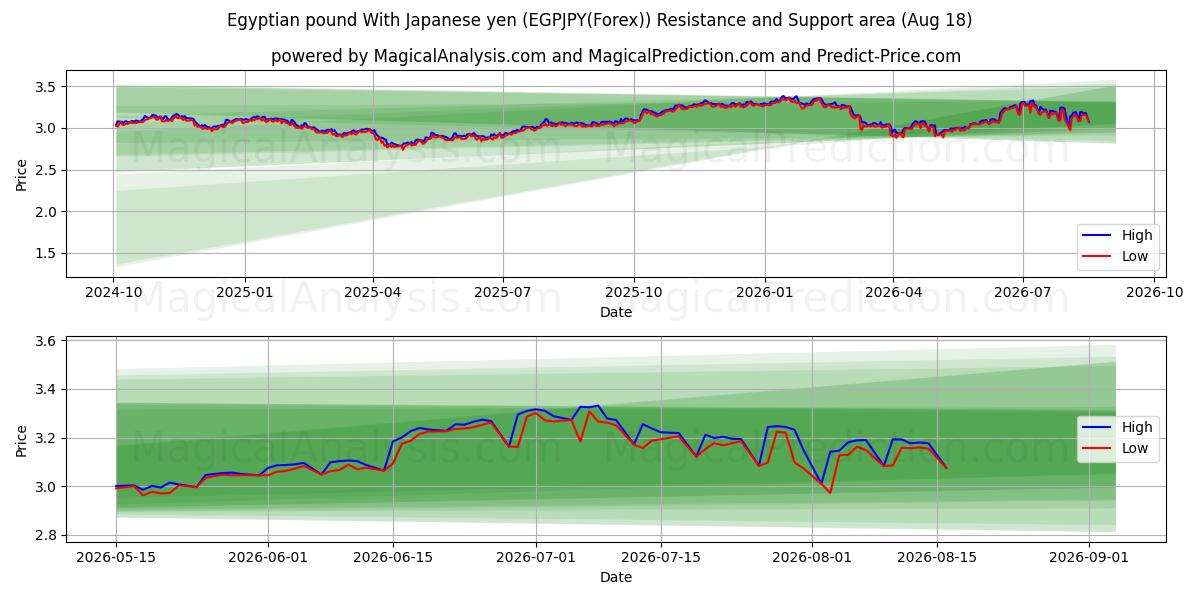Click the top chart 'Date' axis label
This screenshot has height=600, width=1200.
616,312
